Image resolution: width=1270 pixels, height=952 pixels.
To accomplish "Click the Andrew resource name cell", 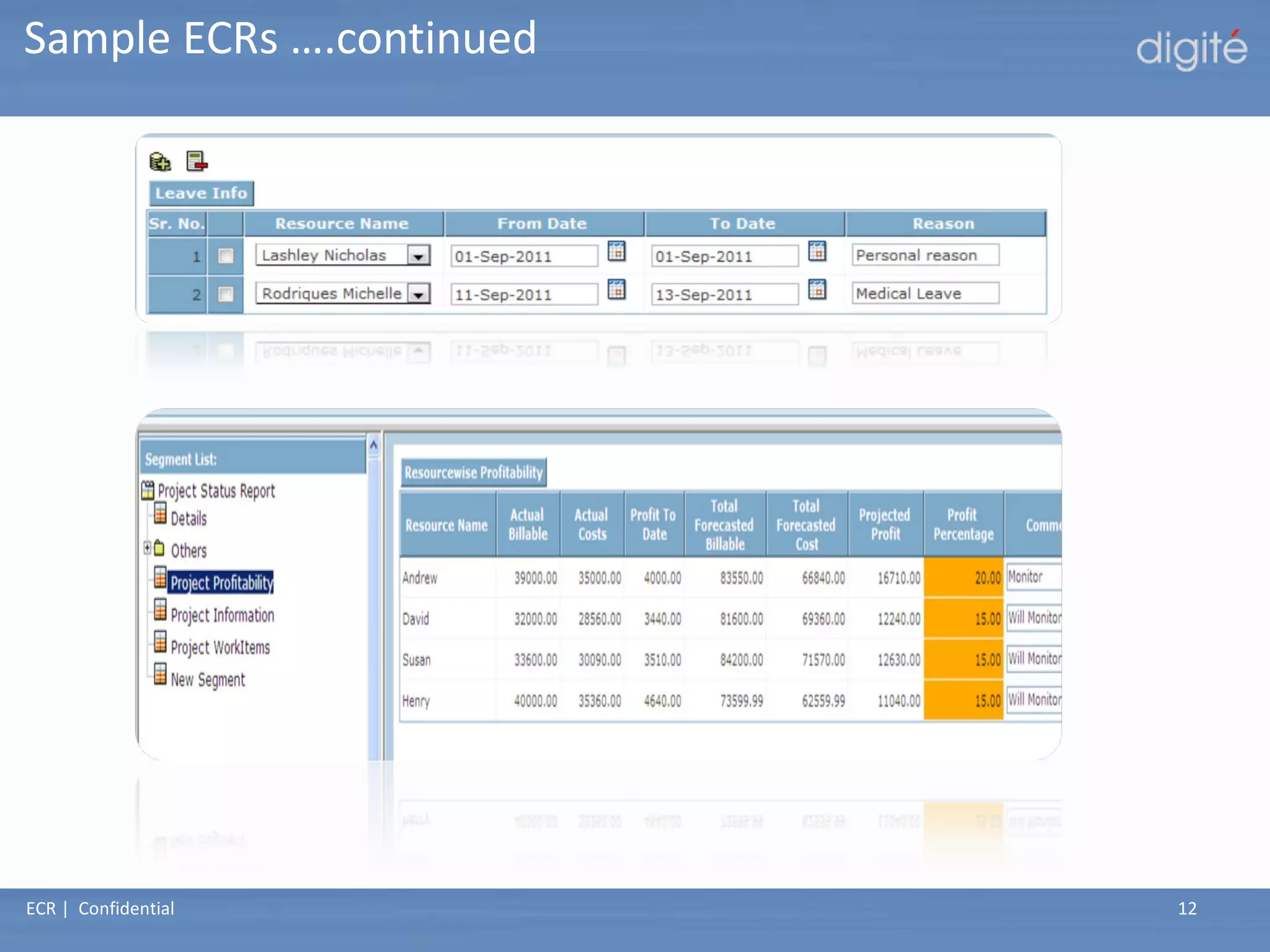I will (448, 578).
